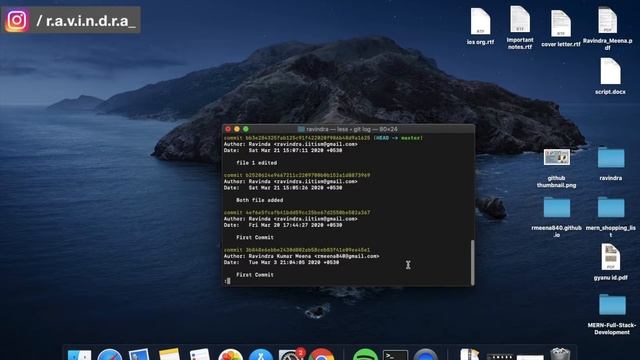Minimize the Terminal window with yellow button
640x360 pixels.
[x=237, y=129]
